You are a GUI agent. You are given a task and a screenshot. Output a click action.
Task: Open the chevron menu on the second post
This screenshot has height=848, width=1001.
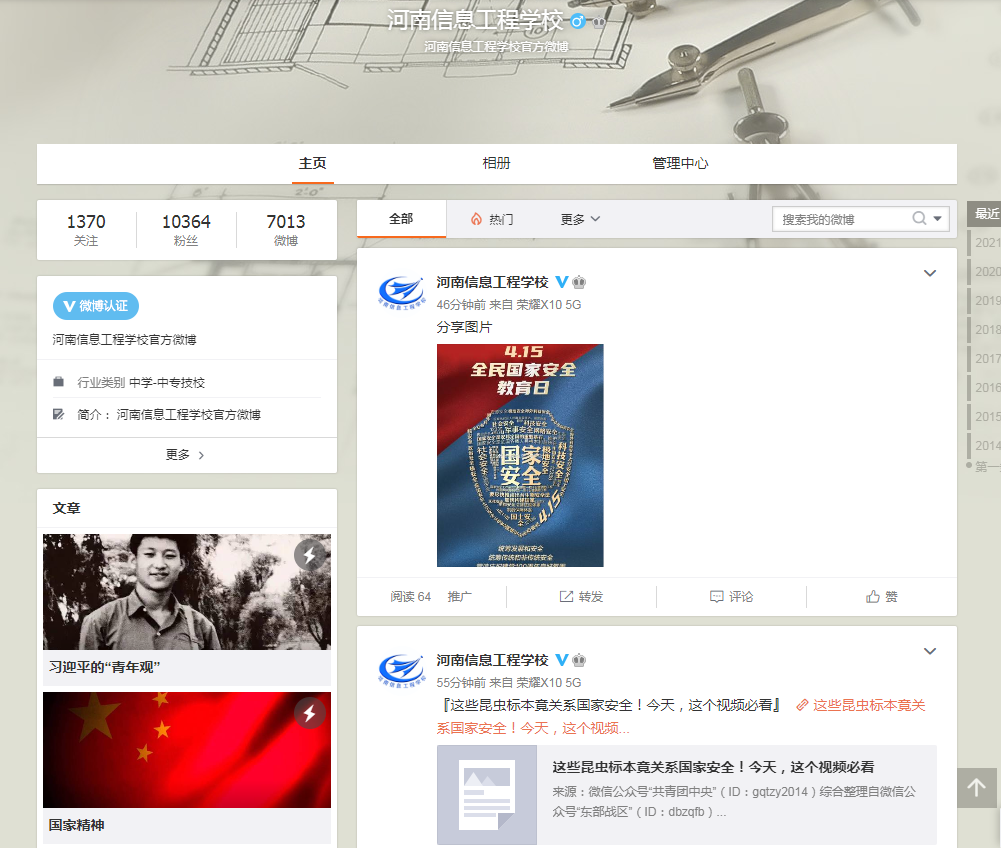[x=930, y=652]
